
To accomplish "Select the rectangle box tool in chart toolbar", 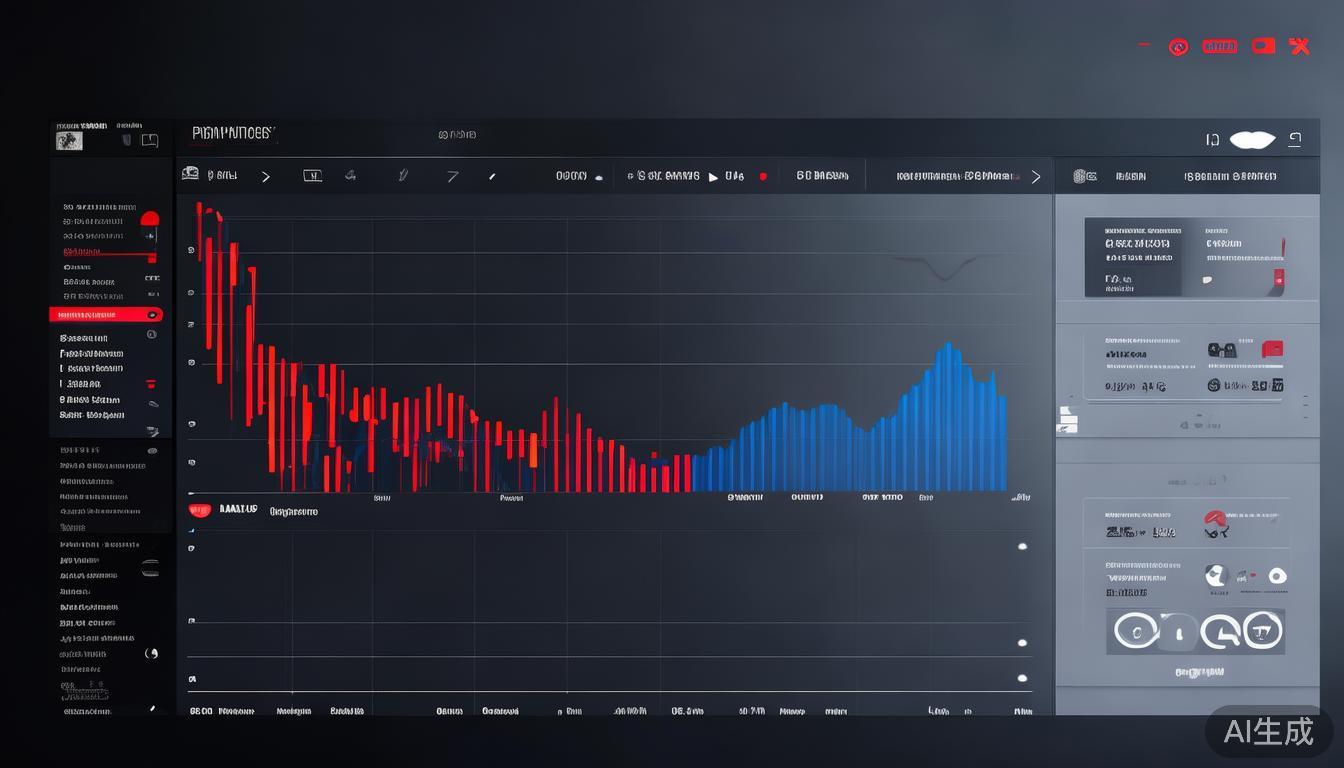I will click(x=312, y=176).
